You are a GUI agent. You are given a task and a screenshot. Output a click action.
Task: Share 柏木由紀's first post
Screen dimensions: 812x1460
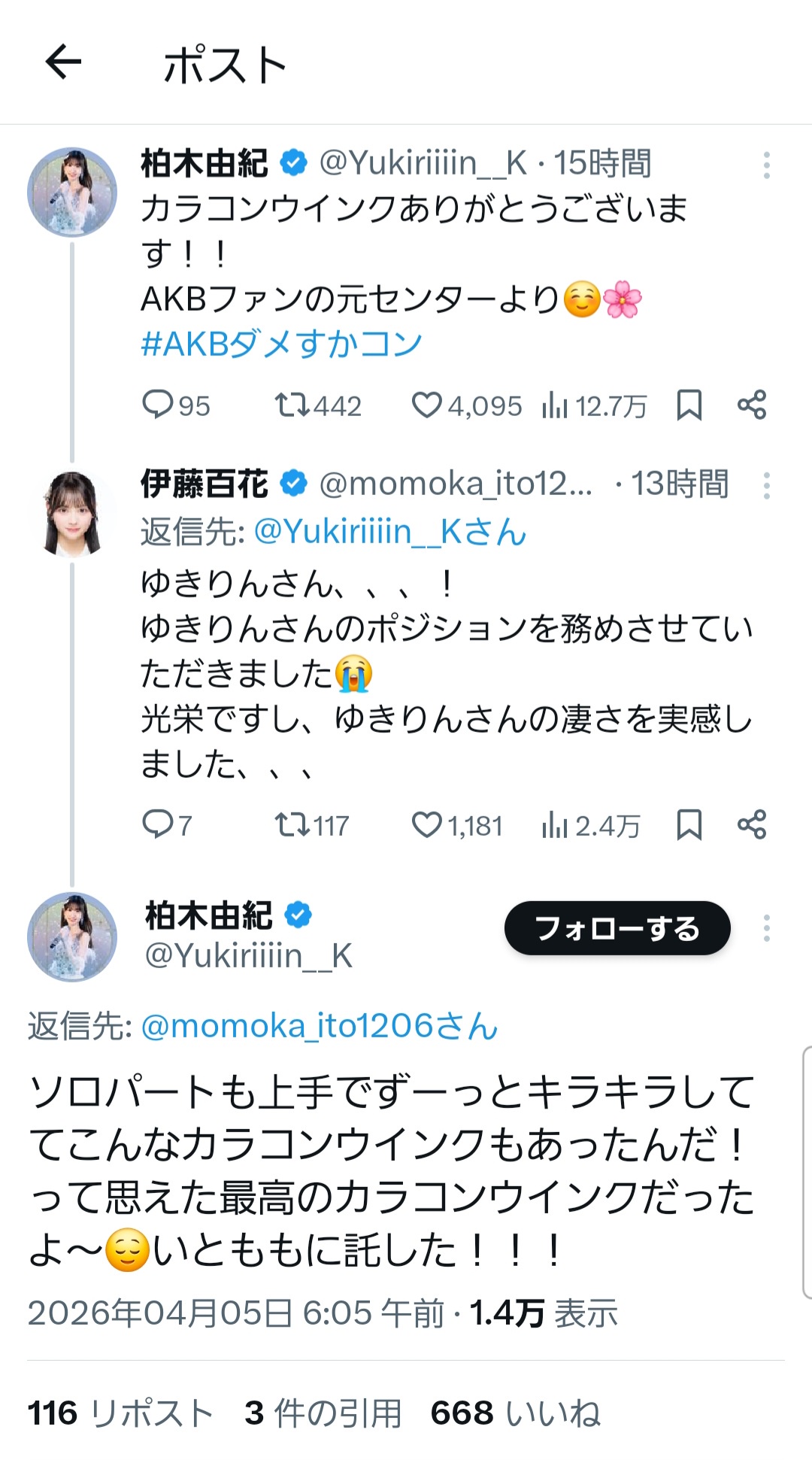click(x=751, y=405)
